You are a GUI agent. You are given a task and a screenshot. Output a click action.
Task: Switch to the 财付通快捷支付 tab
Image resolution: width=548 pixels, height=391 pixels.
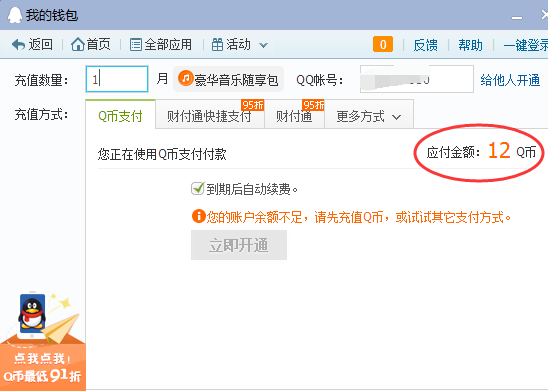(210, 115)
